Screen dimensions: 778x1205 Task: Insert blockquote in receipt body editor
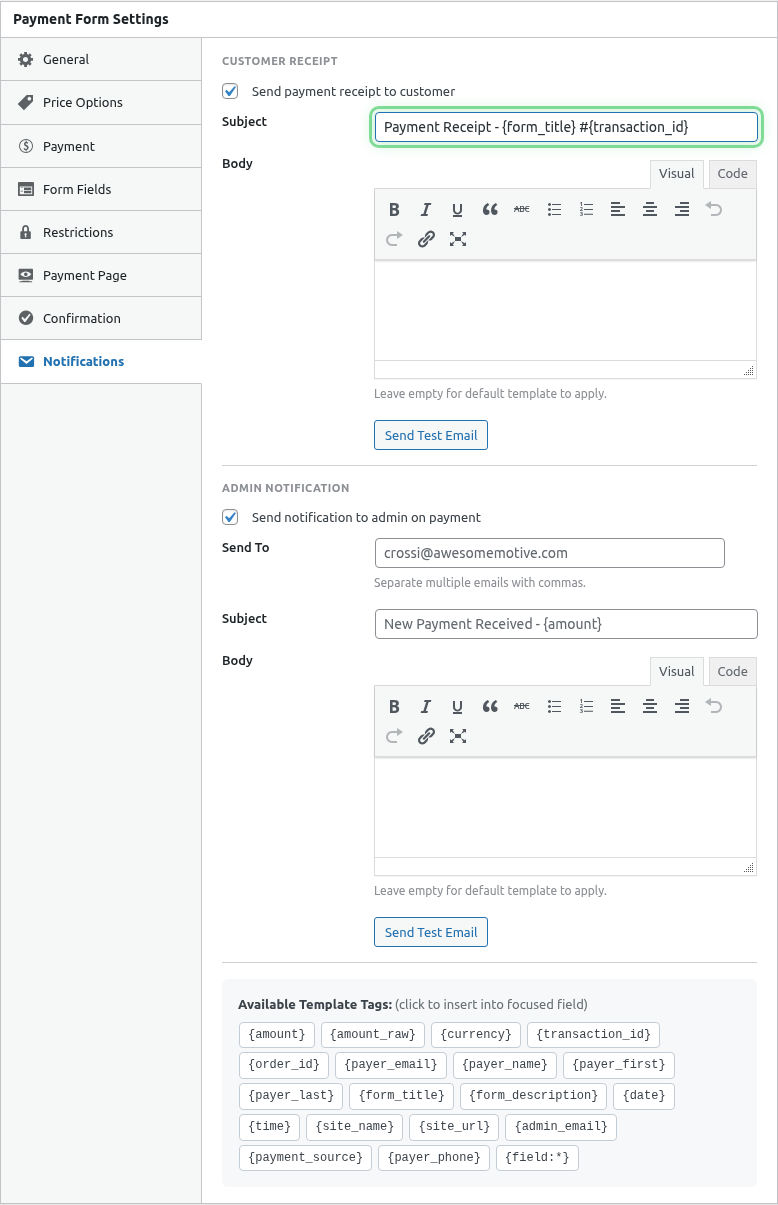[489, 209]
